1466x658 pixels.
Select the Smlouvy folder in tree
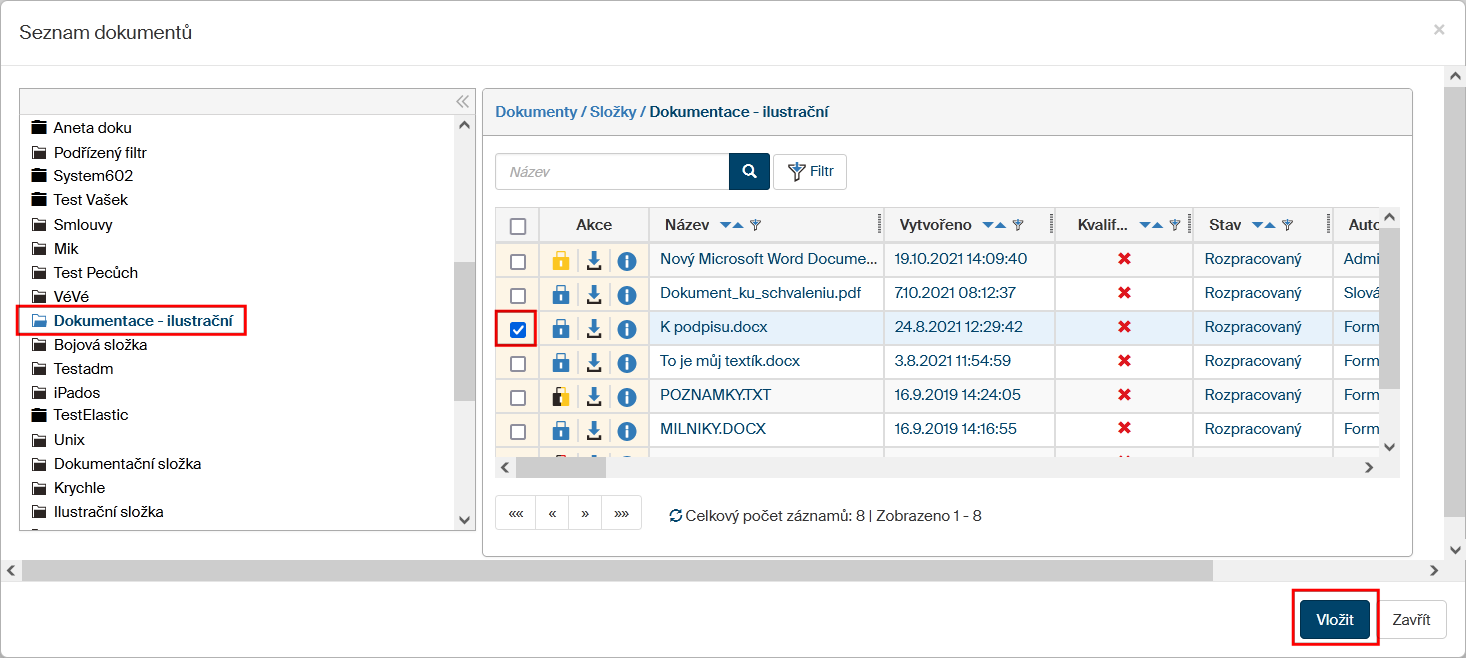pos(82,224)
